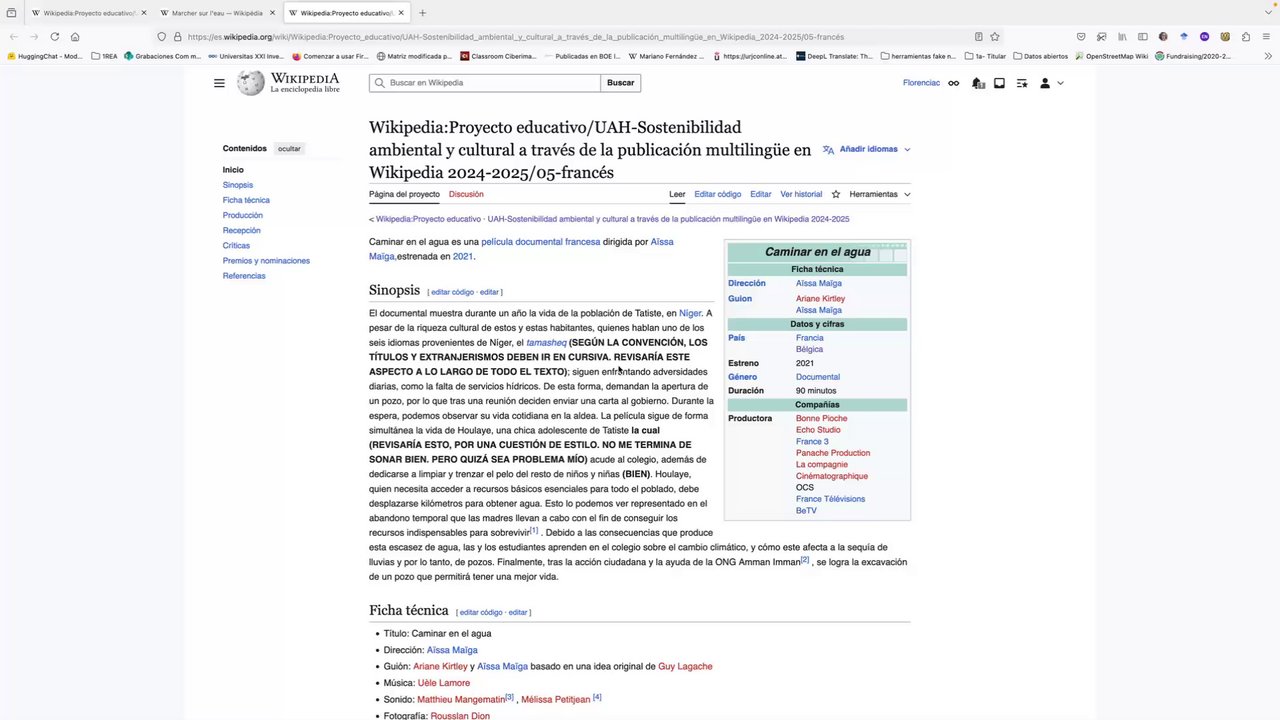Click the Buscar search button
The width and height of the screenshot is (1280, 720).
620,83
